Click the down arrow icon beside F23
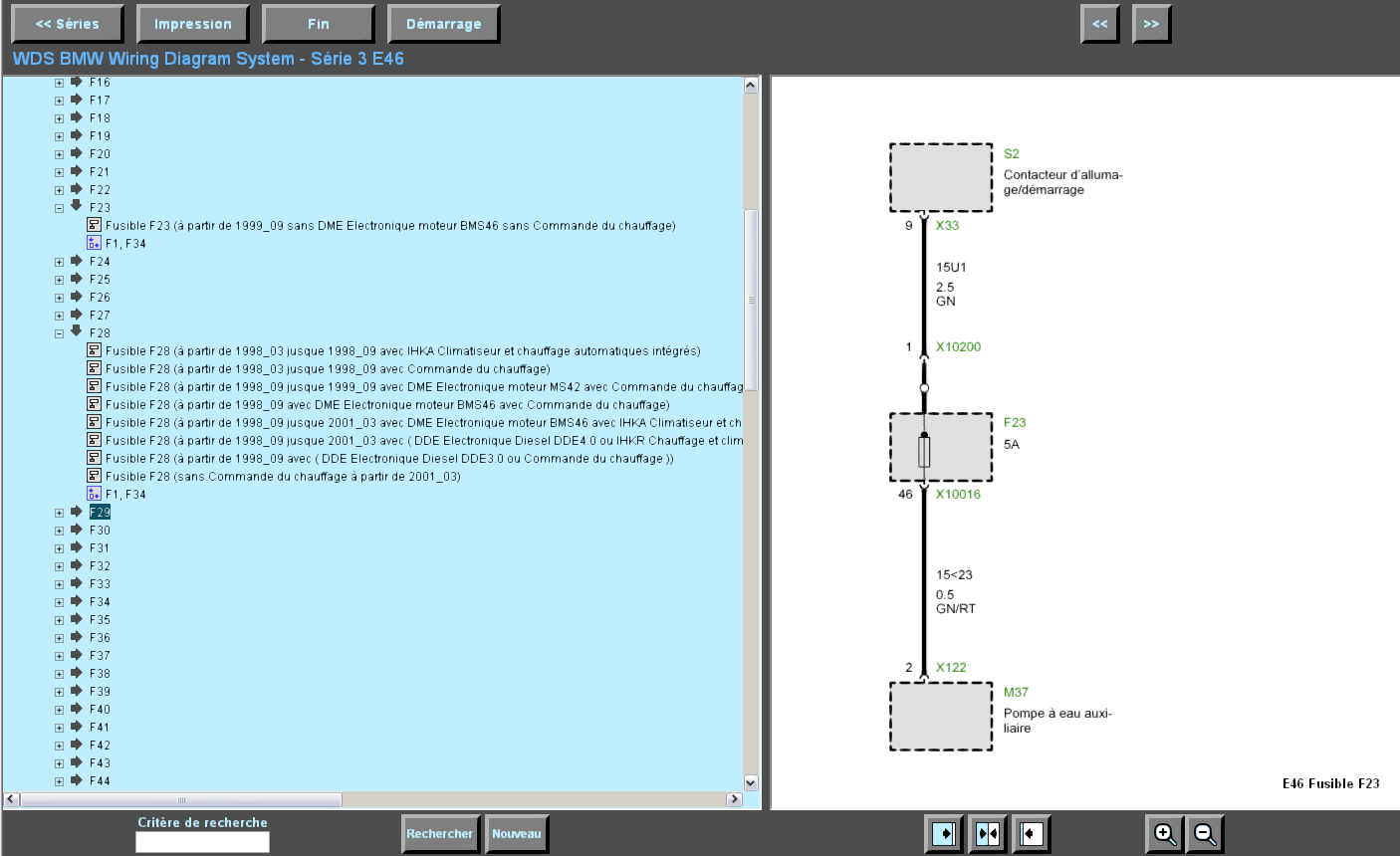The height and width of the screenshot is (856, 1400). 77,207
